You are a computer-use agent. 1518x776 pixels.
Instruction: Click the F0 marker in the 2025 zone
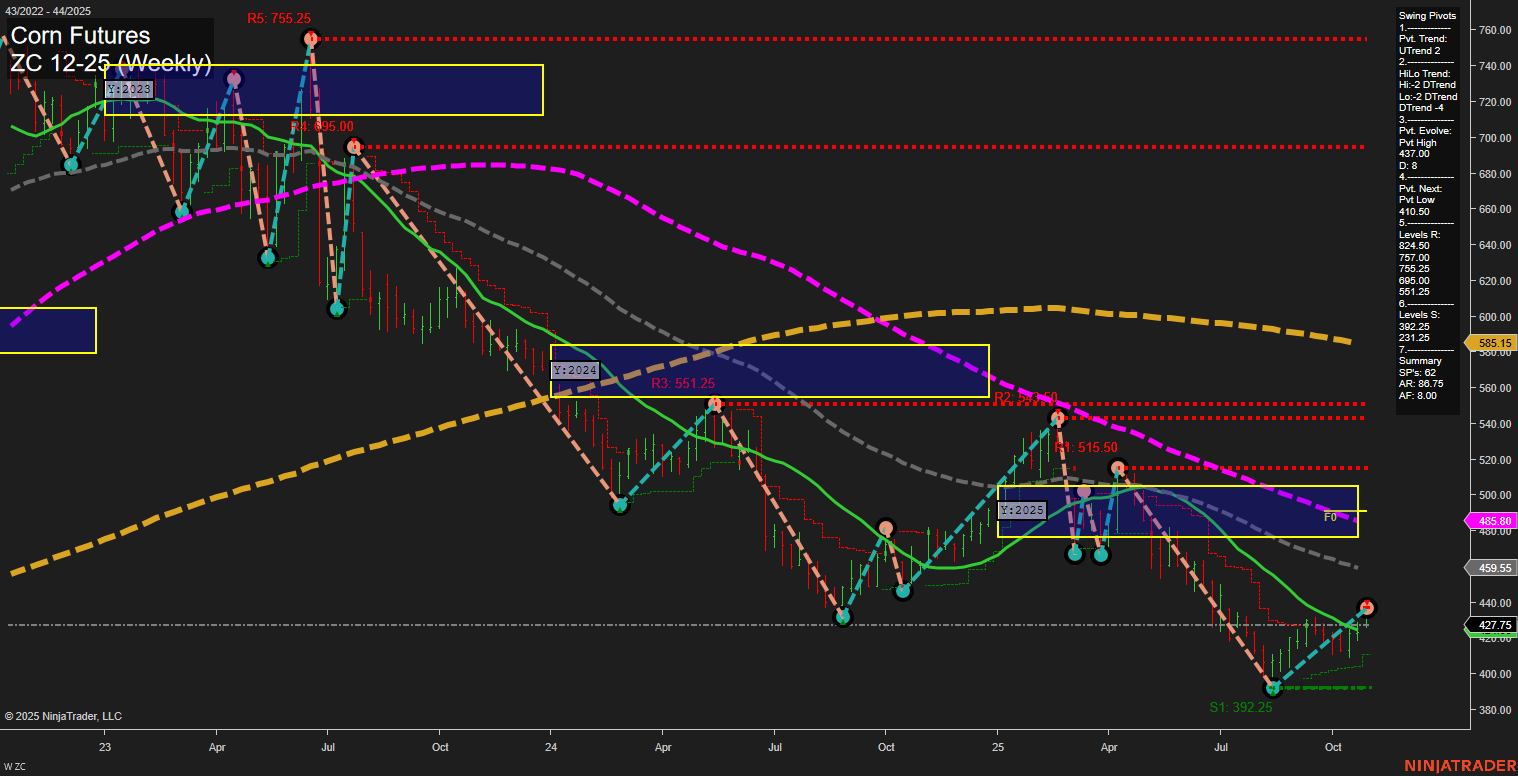click(1330, 517)
